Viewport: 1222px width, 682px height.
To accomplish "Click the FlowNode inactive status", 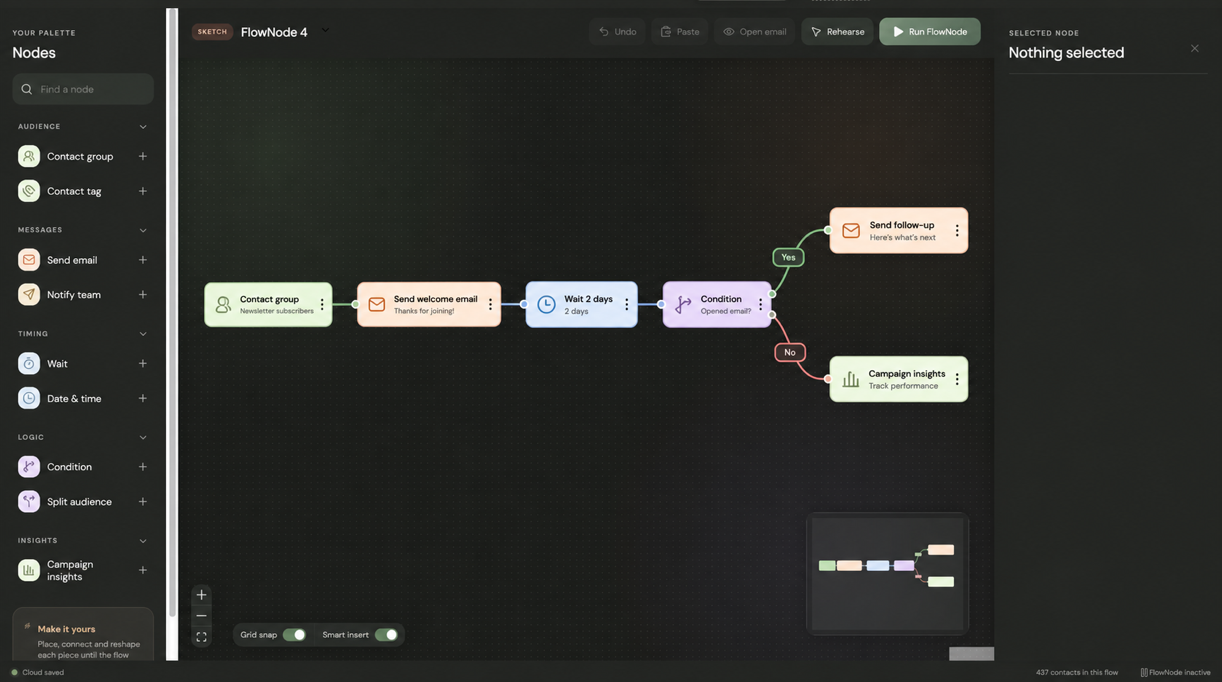I will [1176, 673].
